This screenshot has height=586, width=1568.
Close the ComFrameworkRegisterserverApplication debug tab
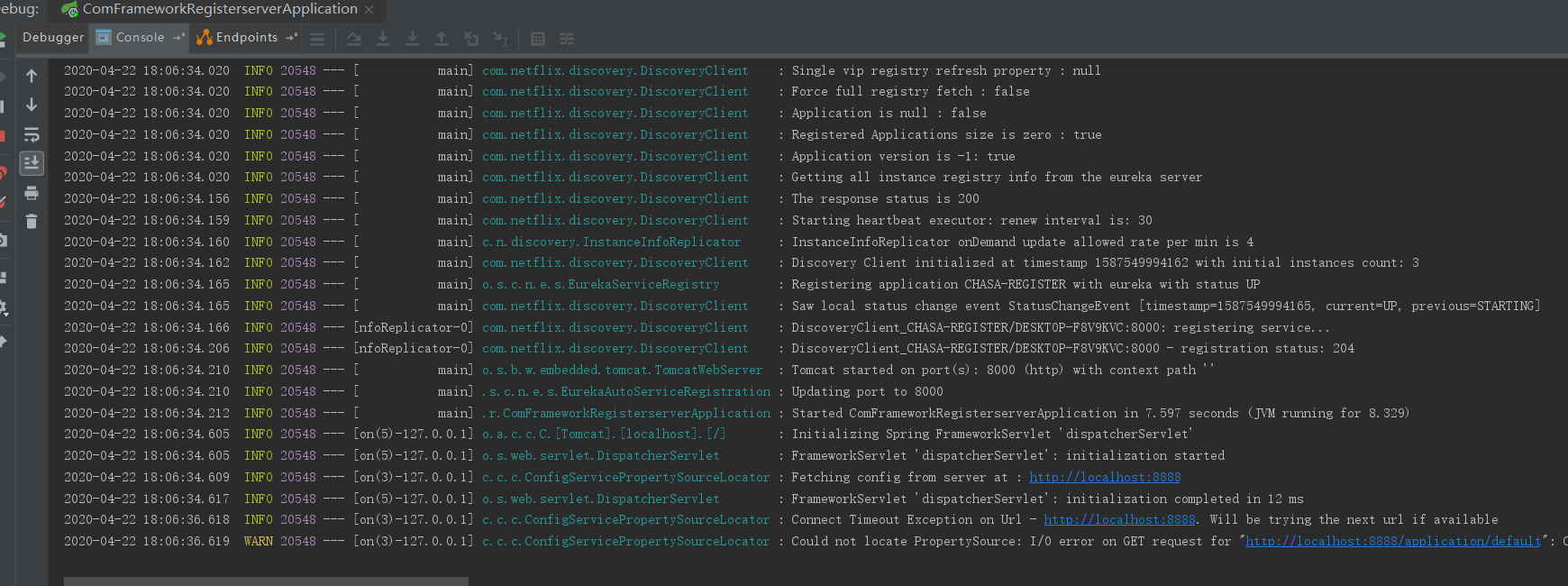coord(369,10)
